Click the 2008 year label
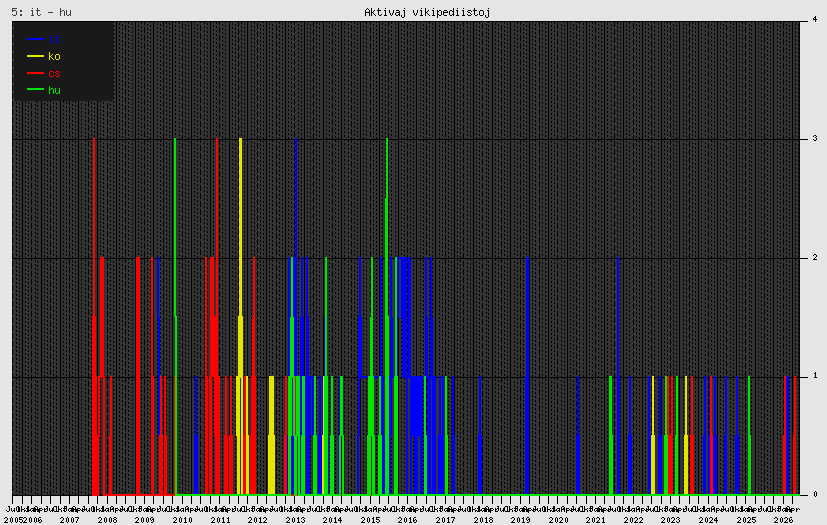Screen dimensions: 827x525 [107, 520]
